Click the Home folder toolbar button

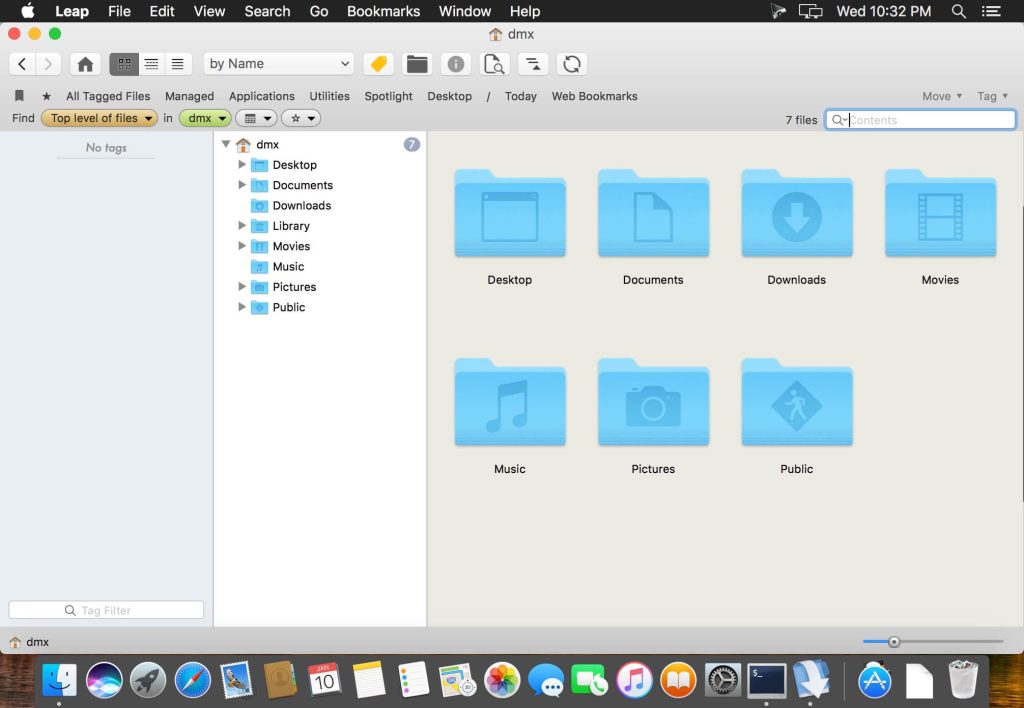tap(85, 64)
